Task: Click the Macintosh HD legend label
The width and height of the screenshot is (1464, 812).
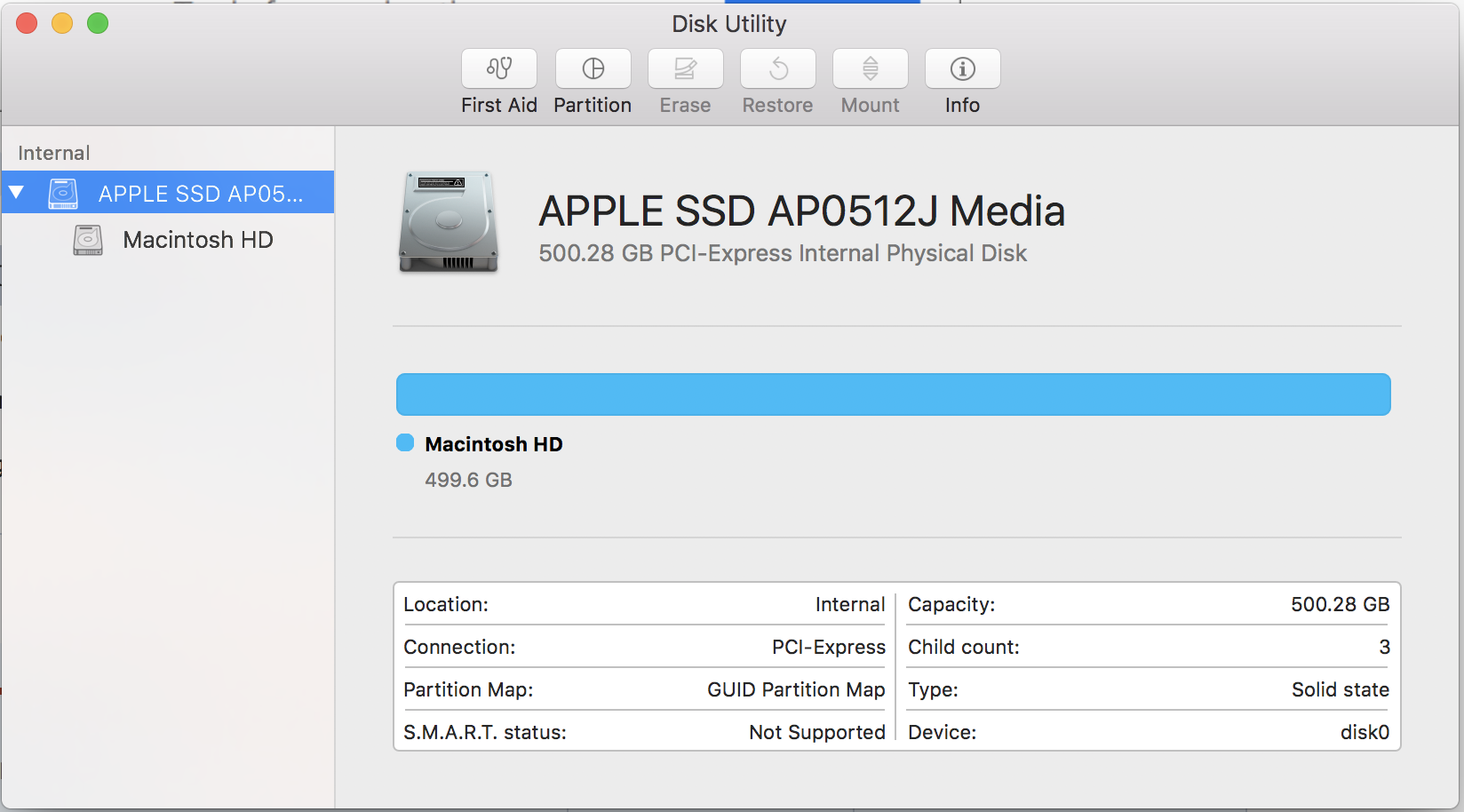Action: coord(494,444)
